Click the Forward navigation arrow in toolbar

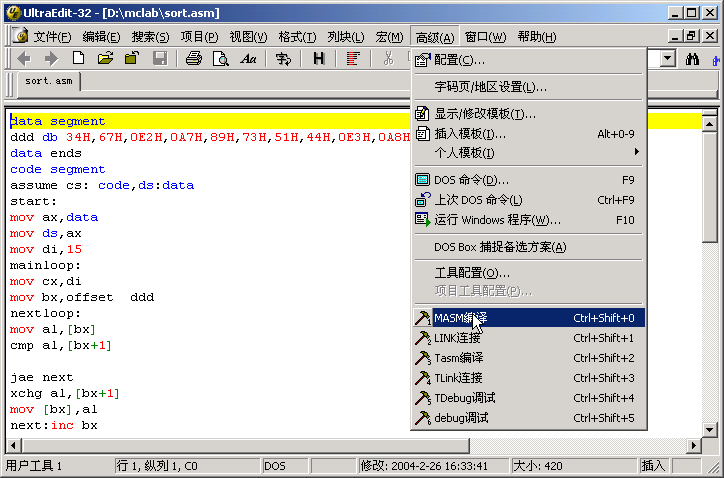[x=51, y=59]
